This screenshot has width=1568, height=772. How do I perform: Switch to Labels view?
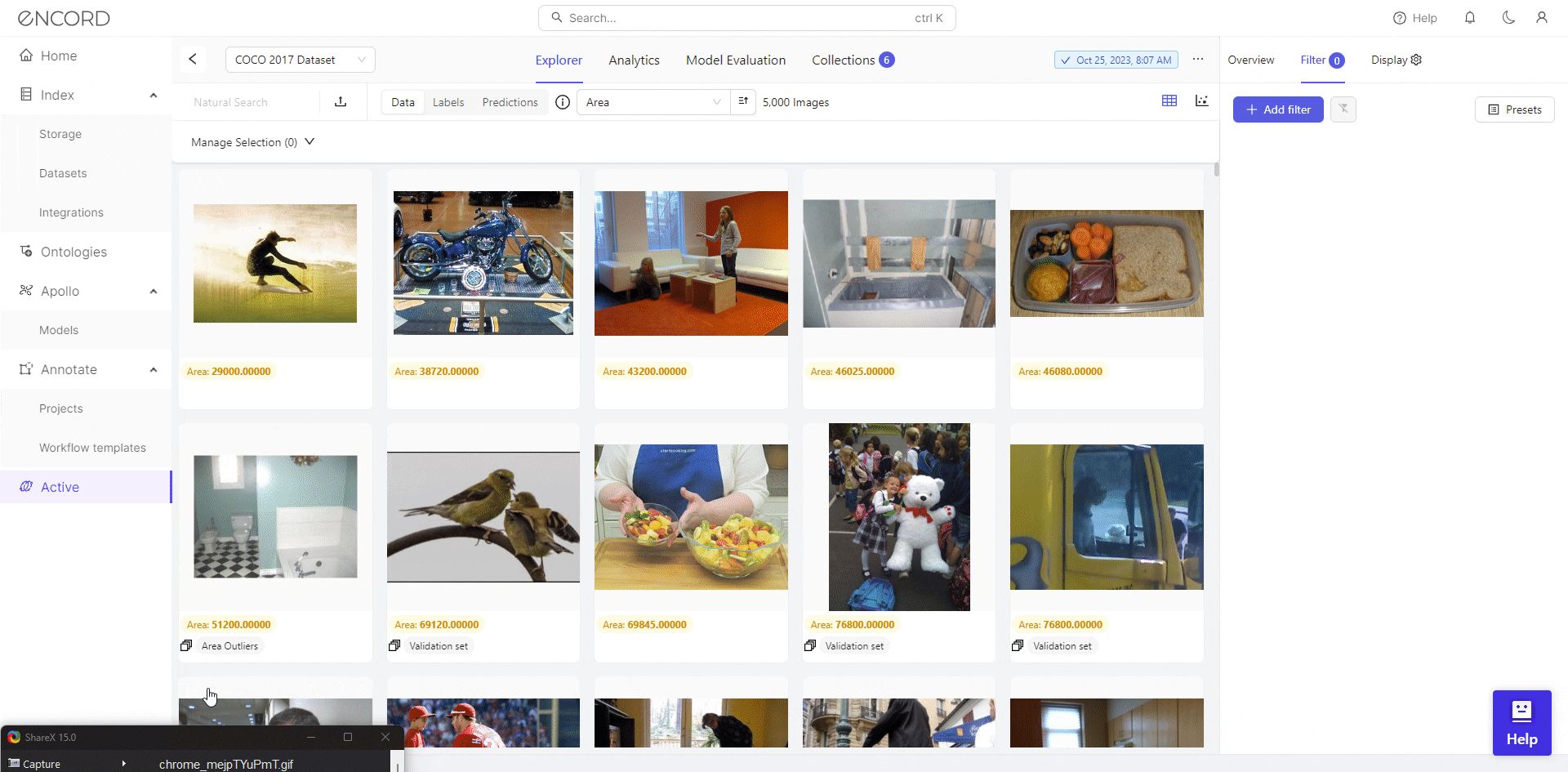(x=448, y=102)
